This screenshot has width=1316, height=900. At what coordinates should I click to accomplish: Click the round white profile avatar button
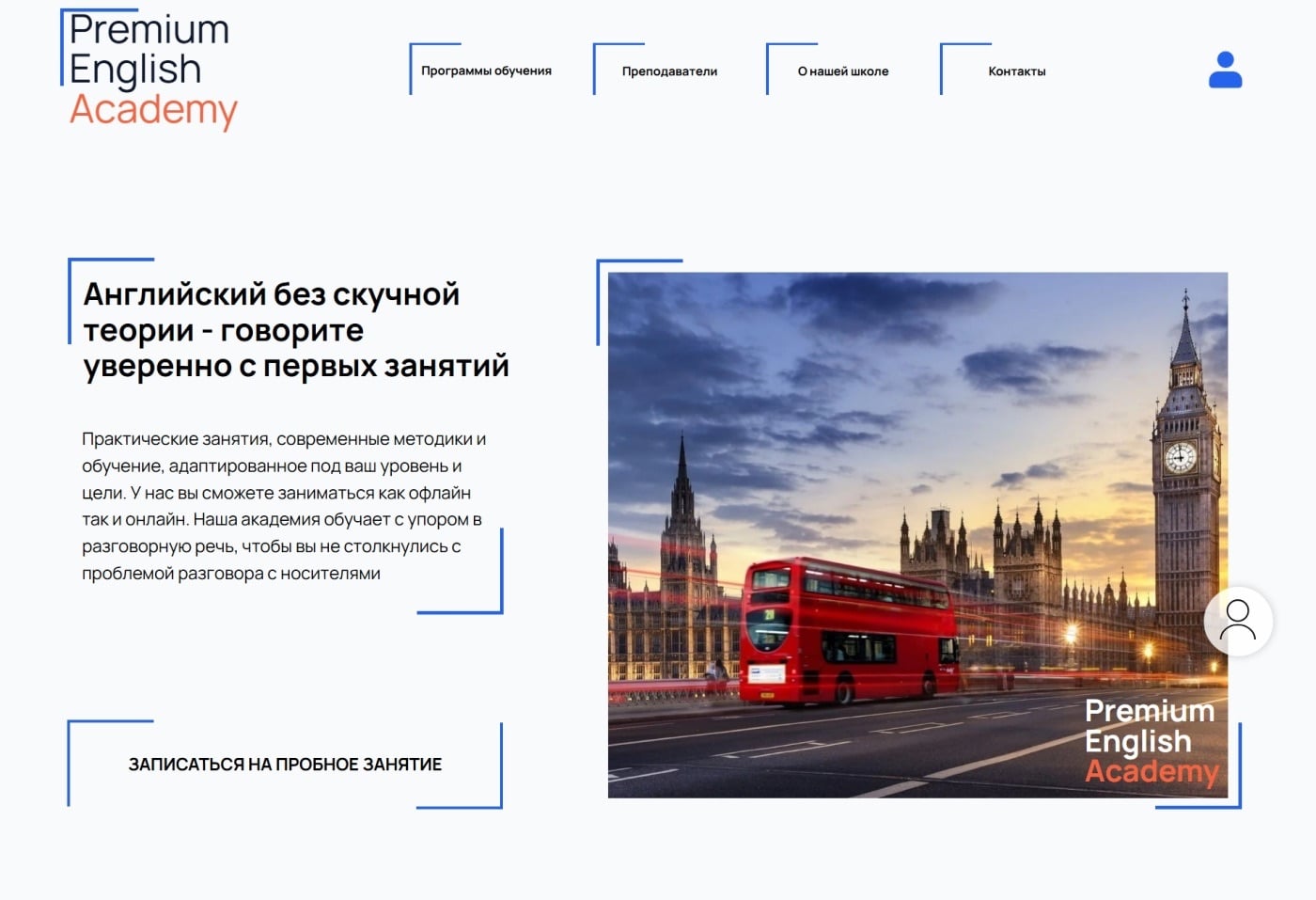[1238, 621]
